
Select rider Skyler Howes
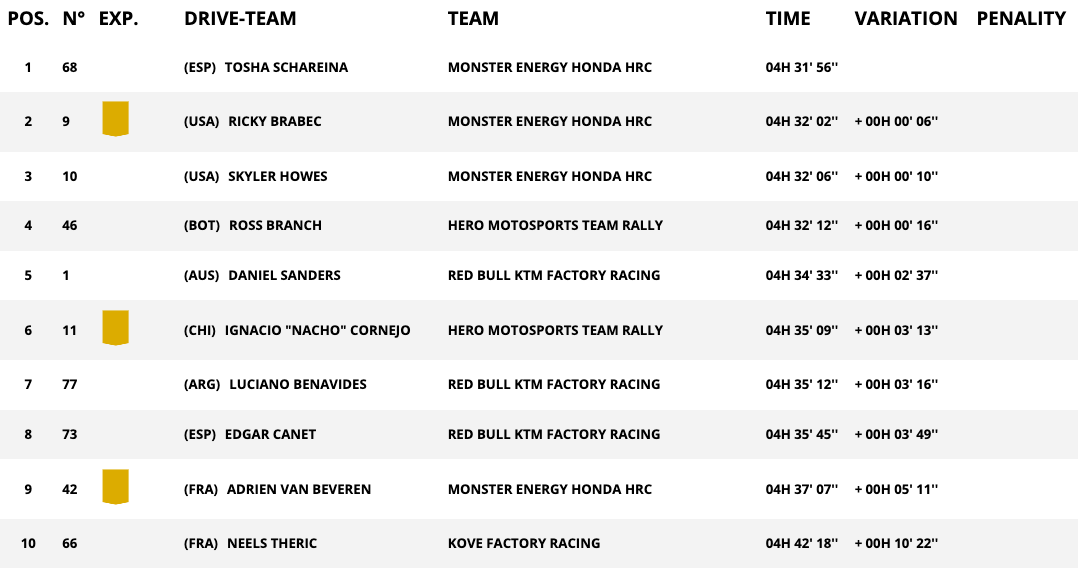point(277,176)
